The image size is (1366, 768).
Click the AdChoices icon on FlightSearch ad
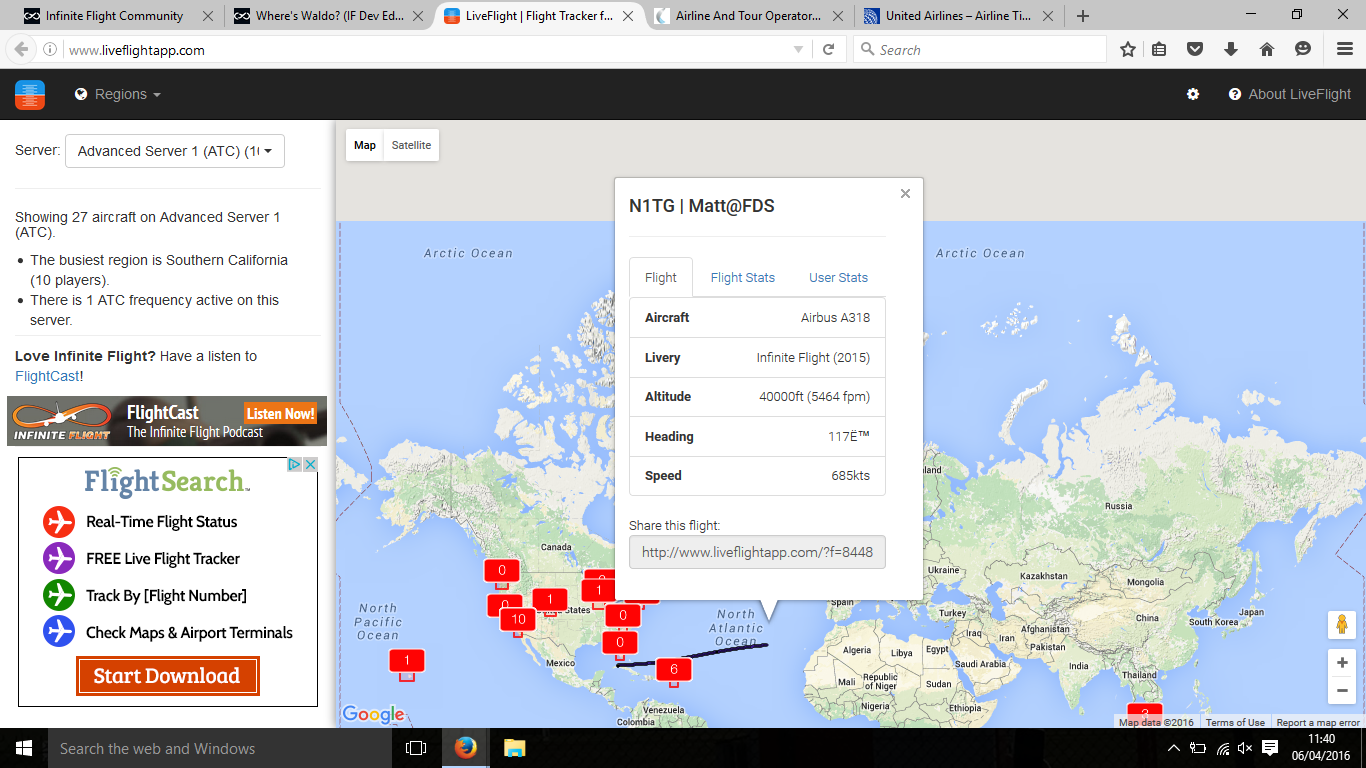(x=295, y=465)
